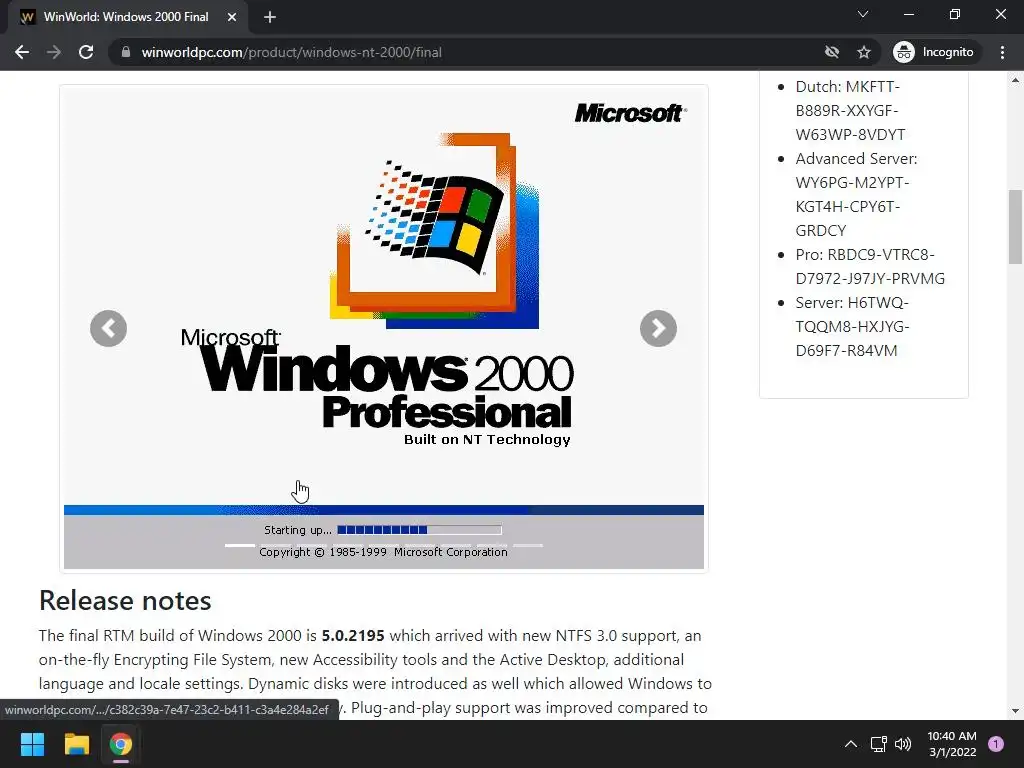Click the Advanced Server serial key entry

[x=856, y=195]
